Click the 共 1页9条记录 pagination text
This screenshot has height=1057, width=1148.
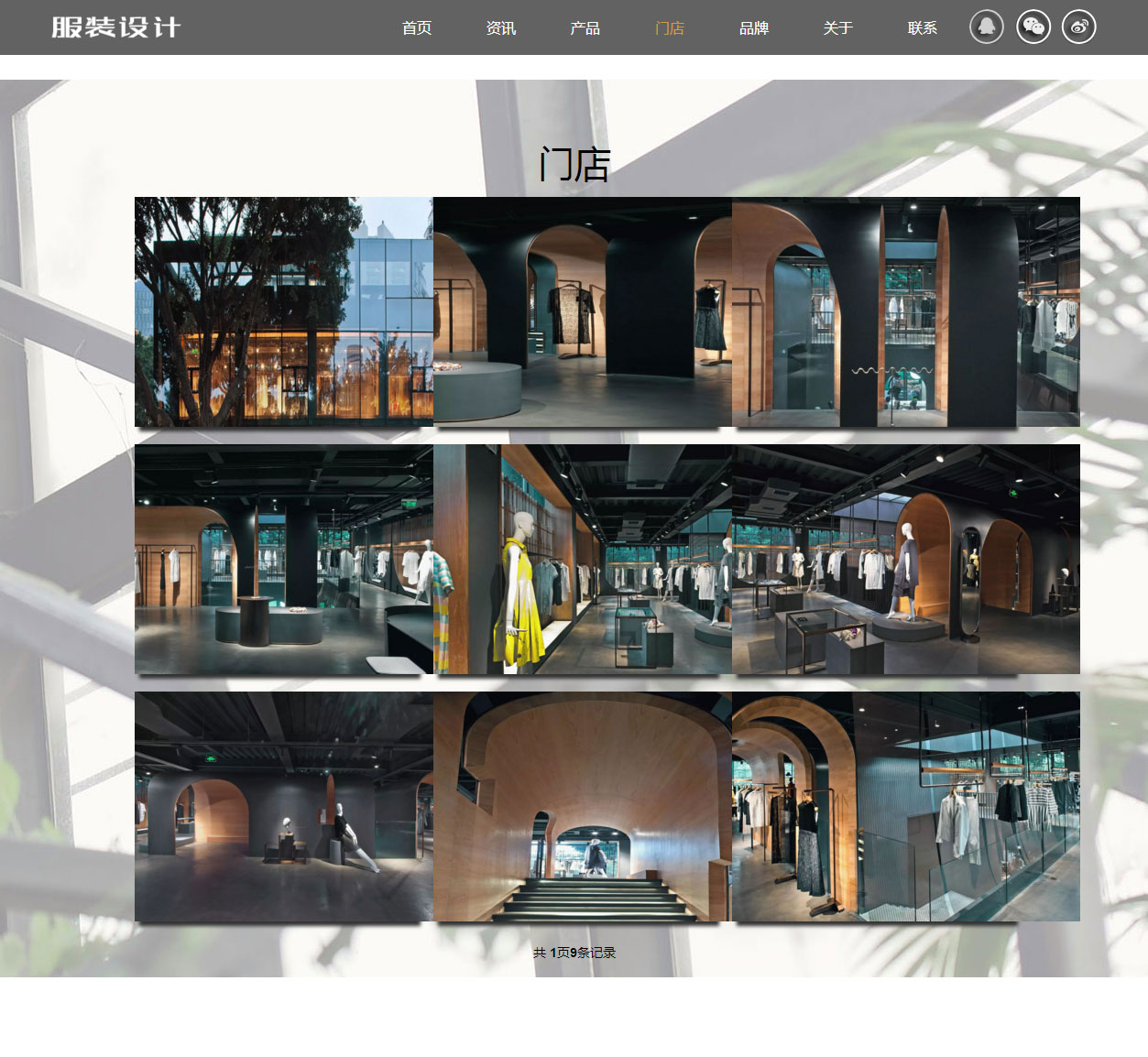(574, 953)
